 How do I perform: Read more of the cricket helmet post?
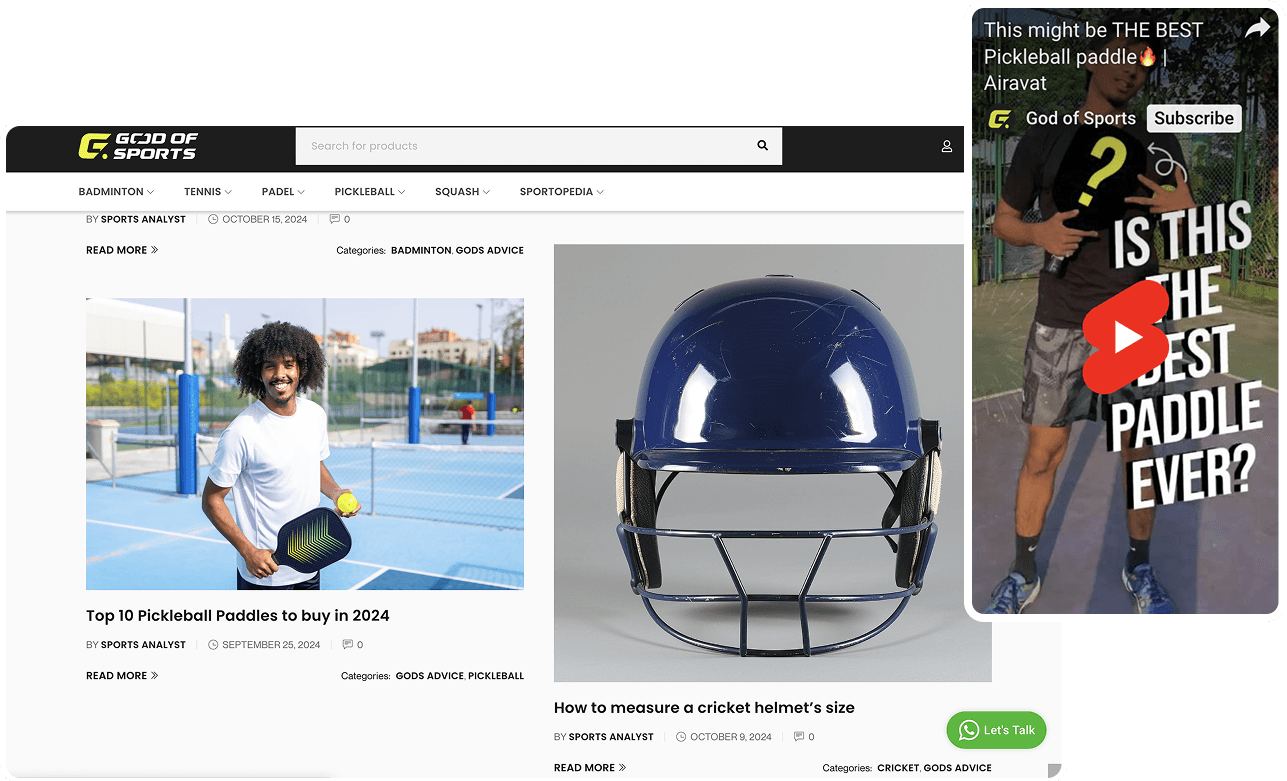[x=590, y=768]
